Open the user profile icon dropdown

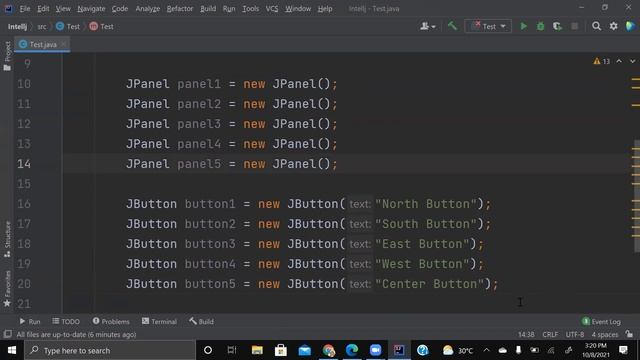[x=427, y=26]
